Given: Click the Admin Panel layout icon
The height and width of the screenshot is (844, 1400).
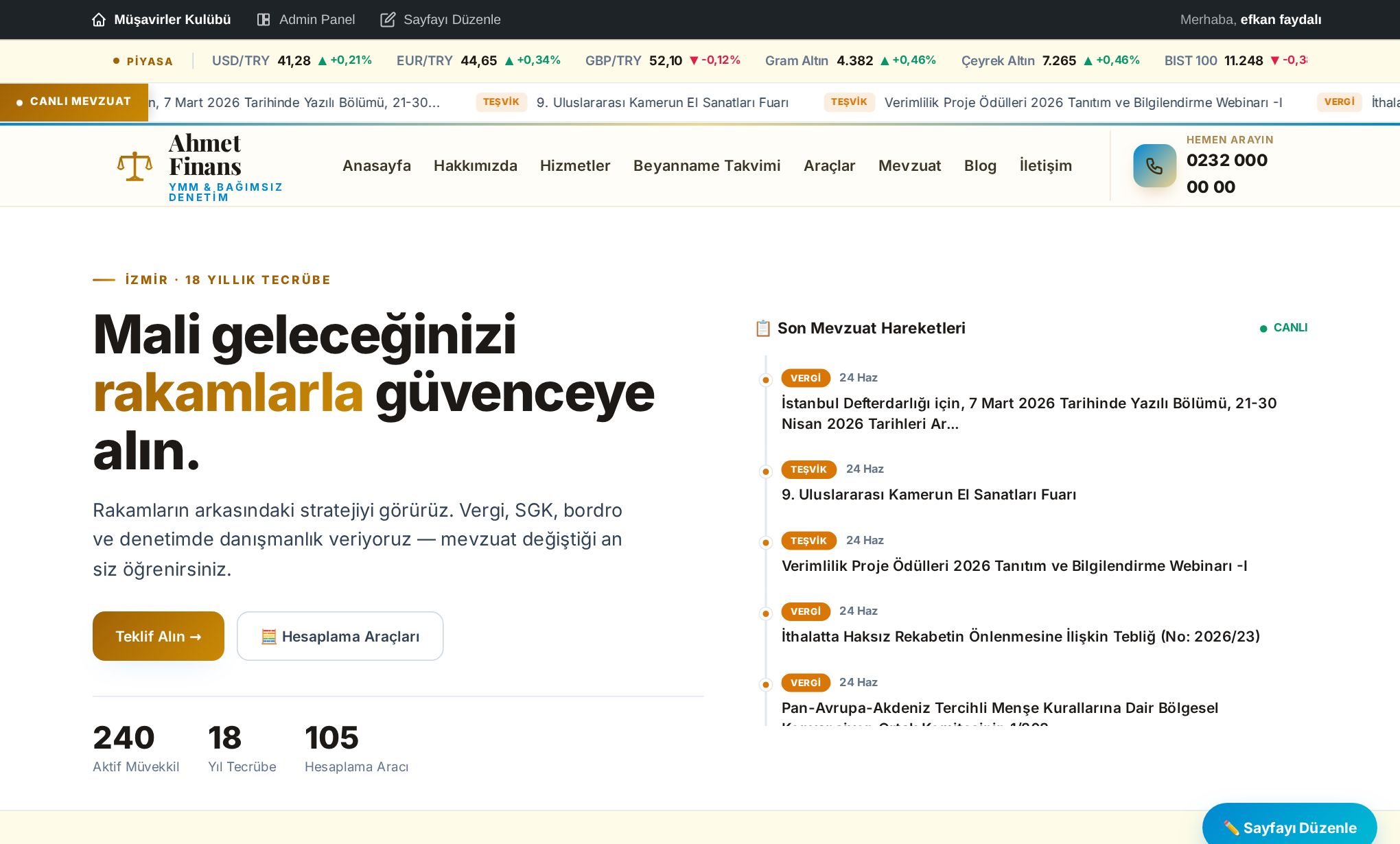Looking at the screenshot, I should pyautogui.click(x=264, y=20).
